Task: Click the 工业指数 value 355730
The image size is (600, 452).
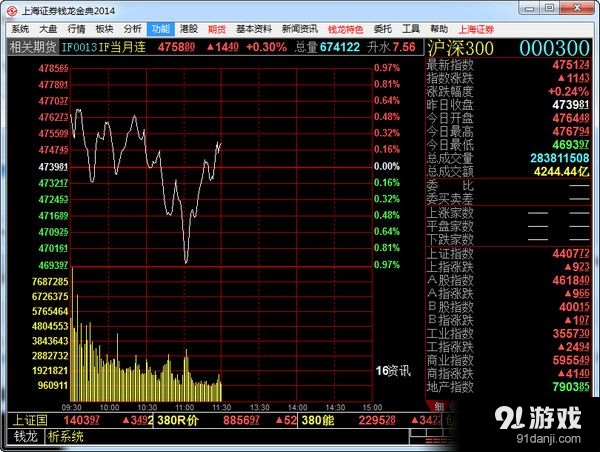Action: [571, 334]
